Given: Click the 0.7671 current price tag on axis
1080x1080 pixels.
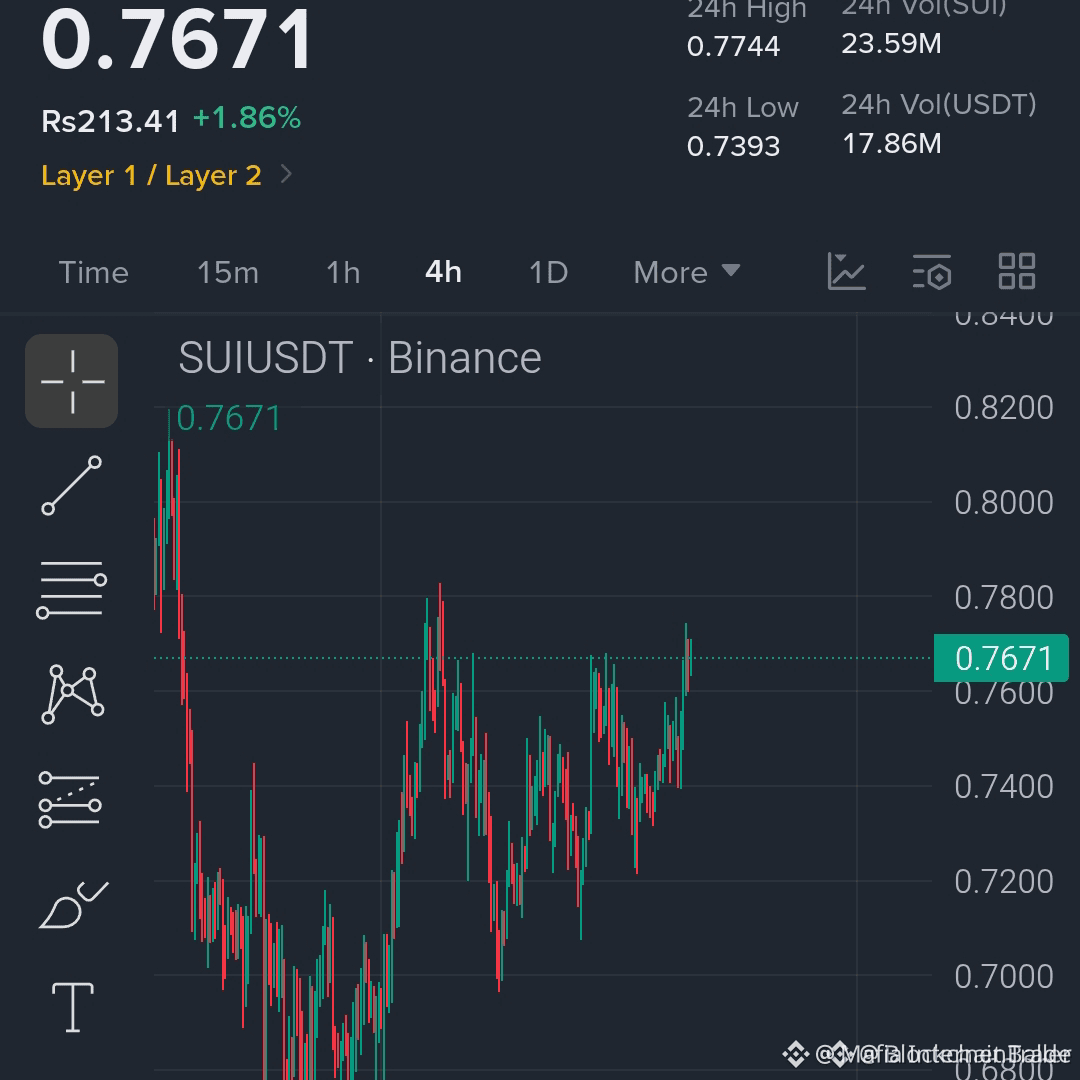Looking at the screenshot, I should pyautogui.click(x=1001, y=658).
